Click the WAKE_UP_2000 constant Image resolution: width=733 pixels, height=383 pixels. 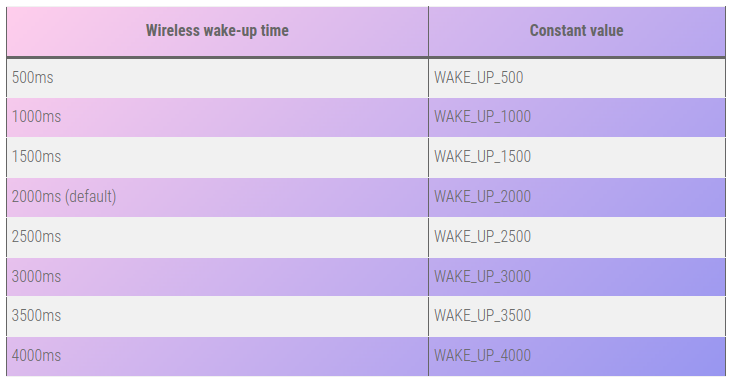(482, 197)
